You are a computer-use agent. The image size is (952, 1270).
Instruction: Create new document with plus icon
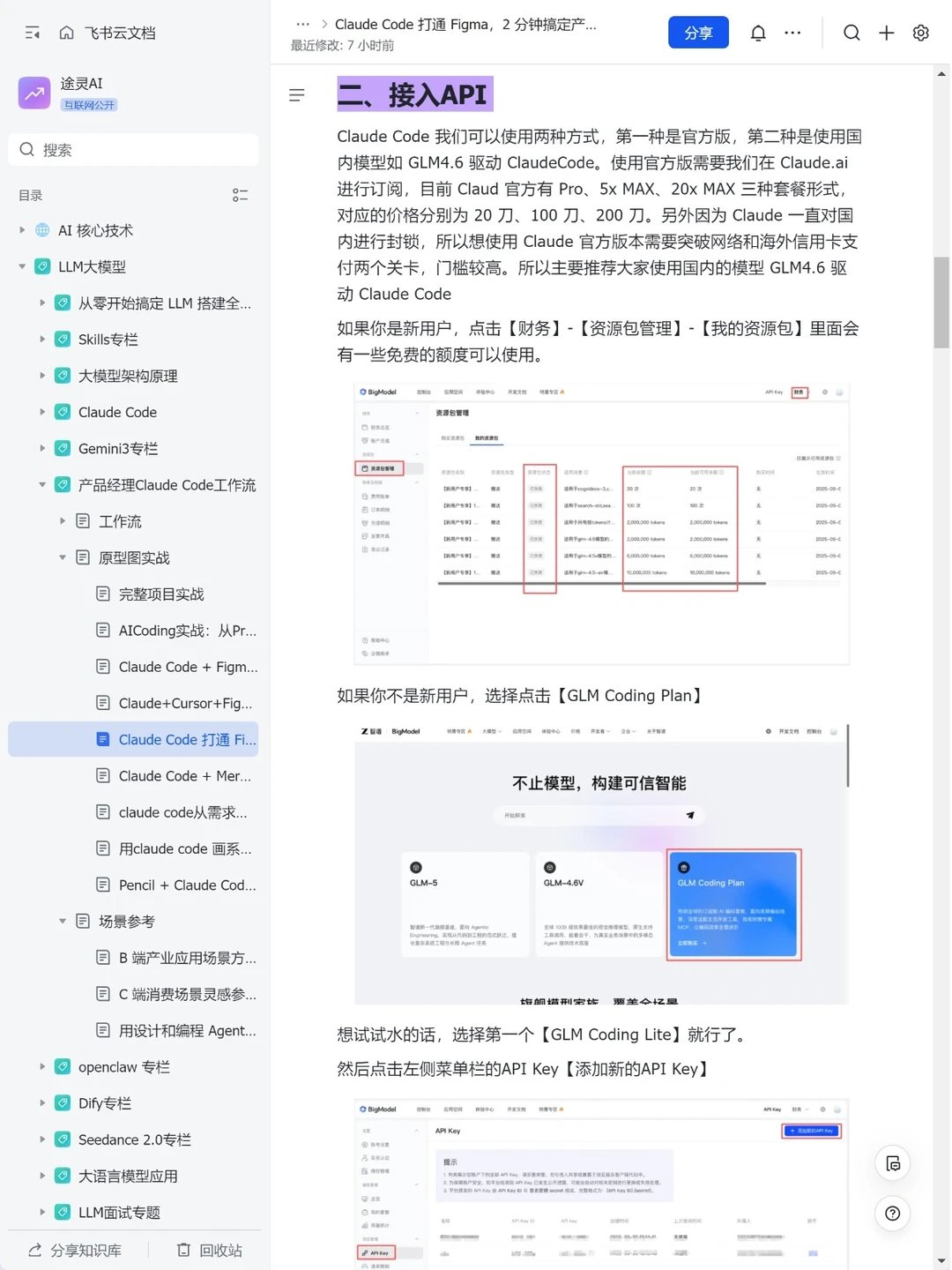887,33
